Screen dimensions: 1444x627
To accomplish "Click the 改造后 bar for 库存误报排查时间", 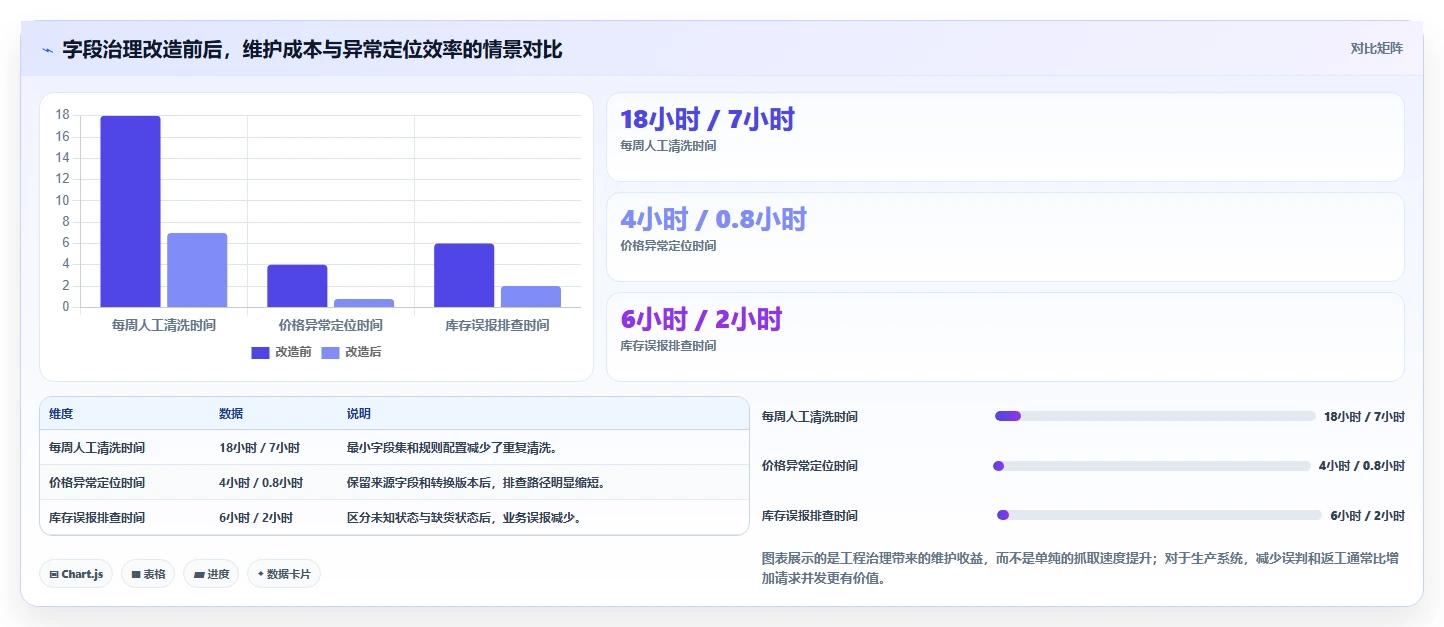I will pyautogui.click(x=531, y=296).
